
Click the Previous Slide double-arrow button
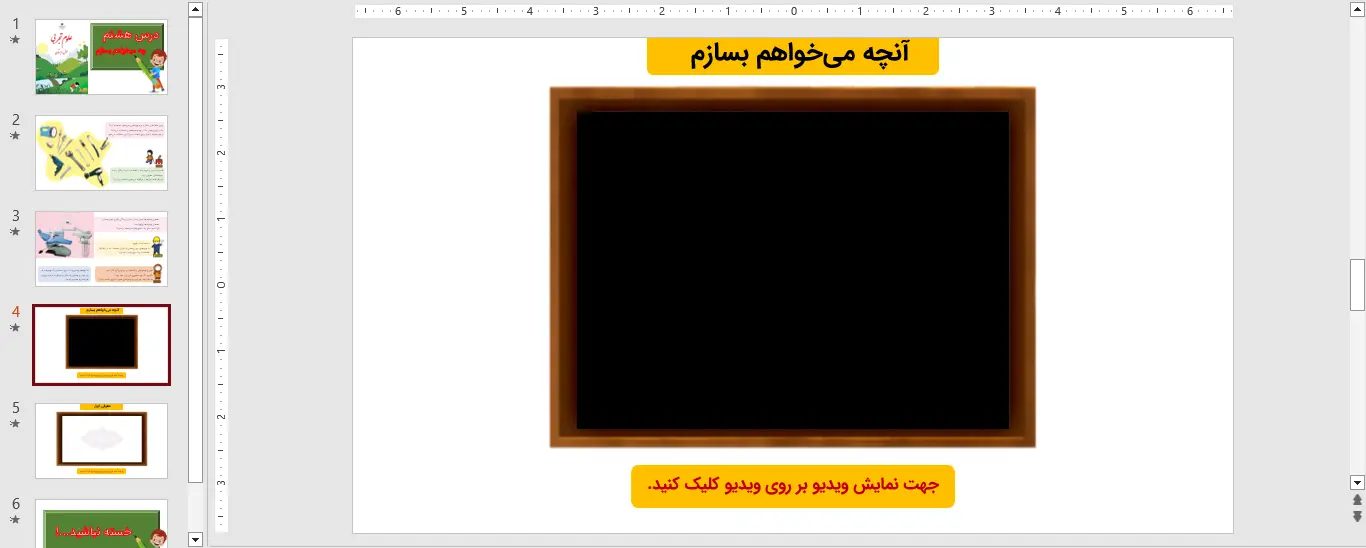click(x=1357, y=499)
